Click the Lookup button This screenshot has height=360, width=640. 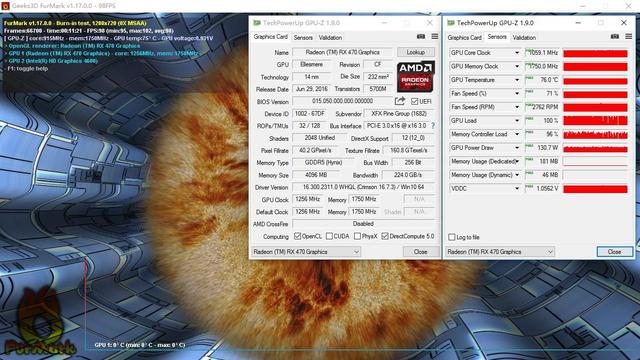click(x=416, y=52)
